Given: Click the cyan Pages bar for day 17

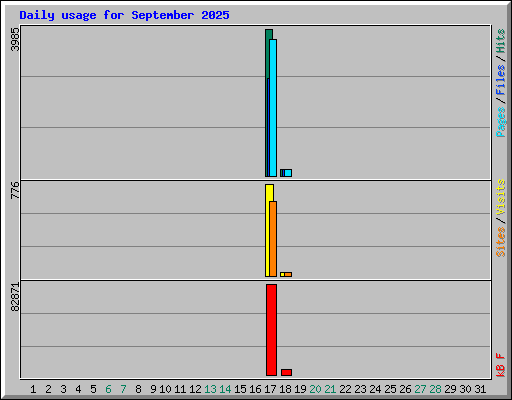Looking at the screenshot, I should coord(273,108).
